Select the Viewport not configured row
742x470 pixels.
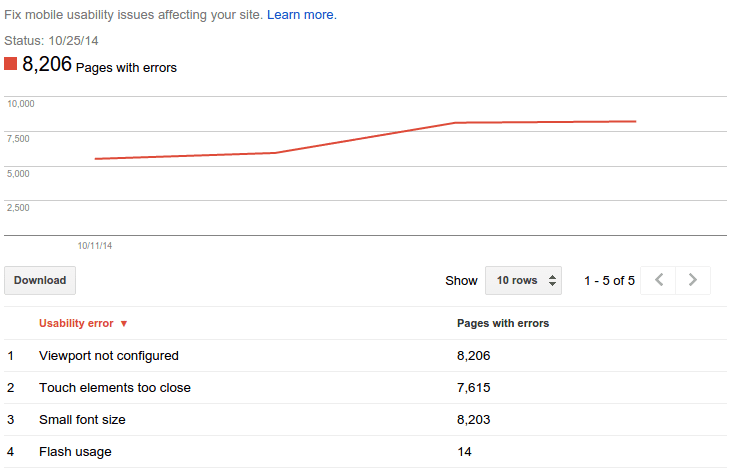pyautogui.click(x=108, y=355)
